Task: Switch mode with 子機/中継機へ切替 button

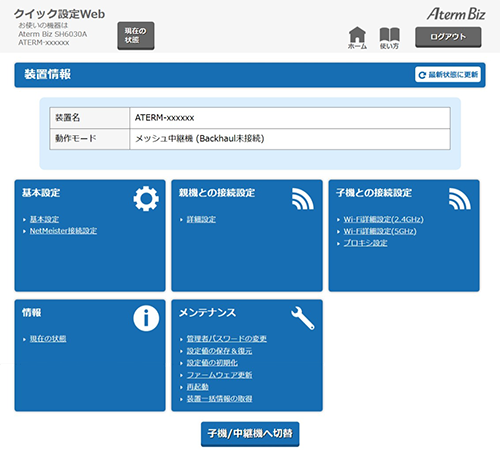Action: click(250, 434)
